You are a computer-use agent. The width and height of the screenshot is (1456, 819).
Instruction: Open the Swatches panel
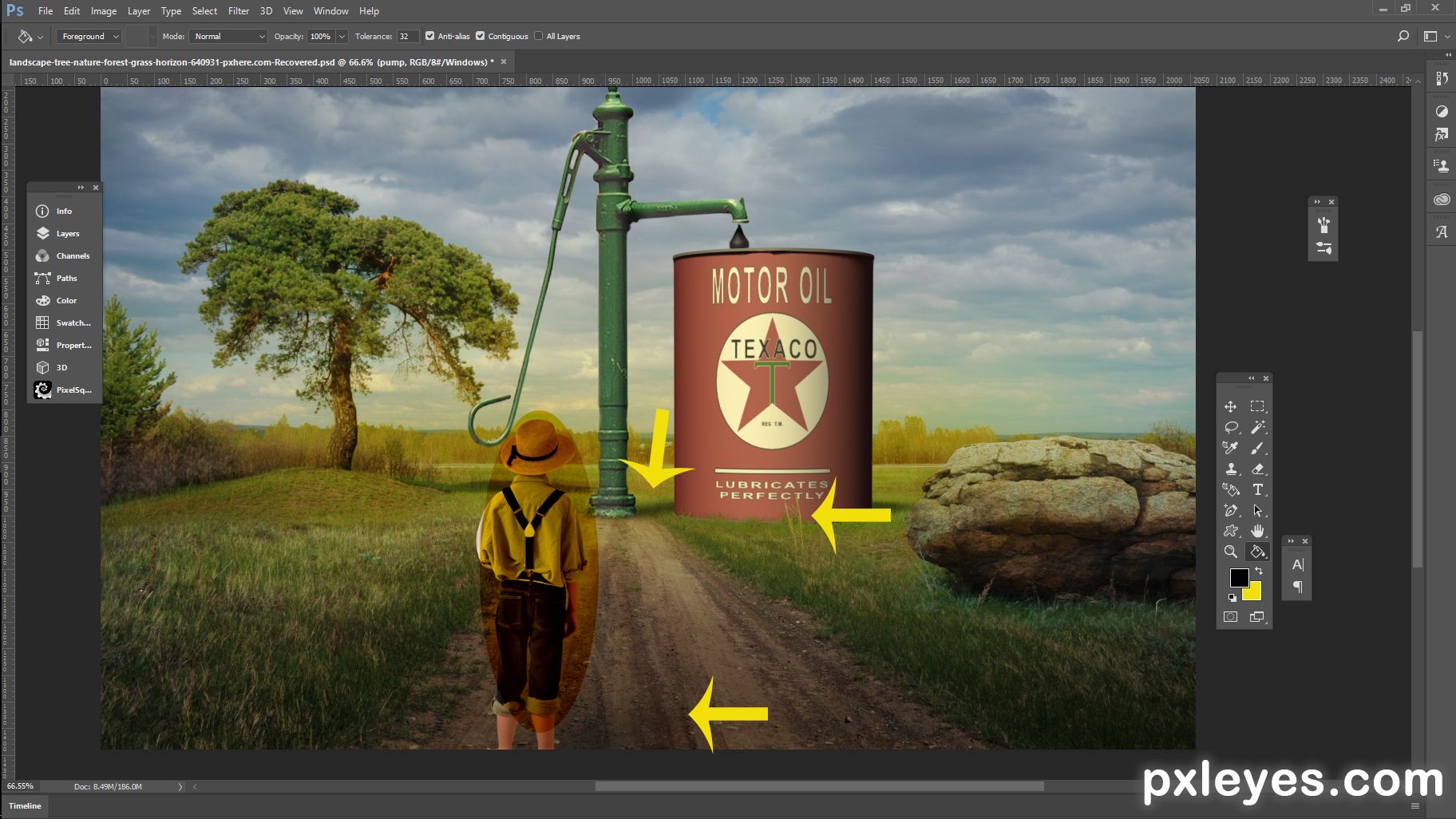coord(64,323)
